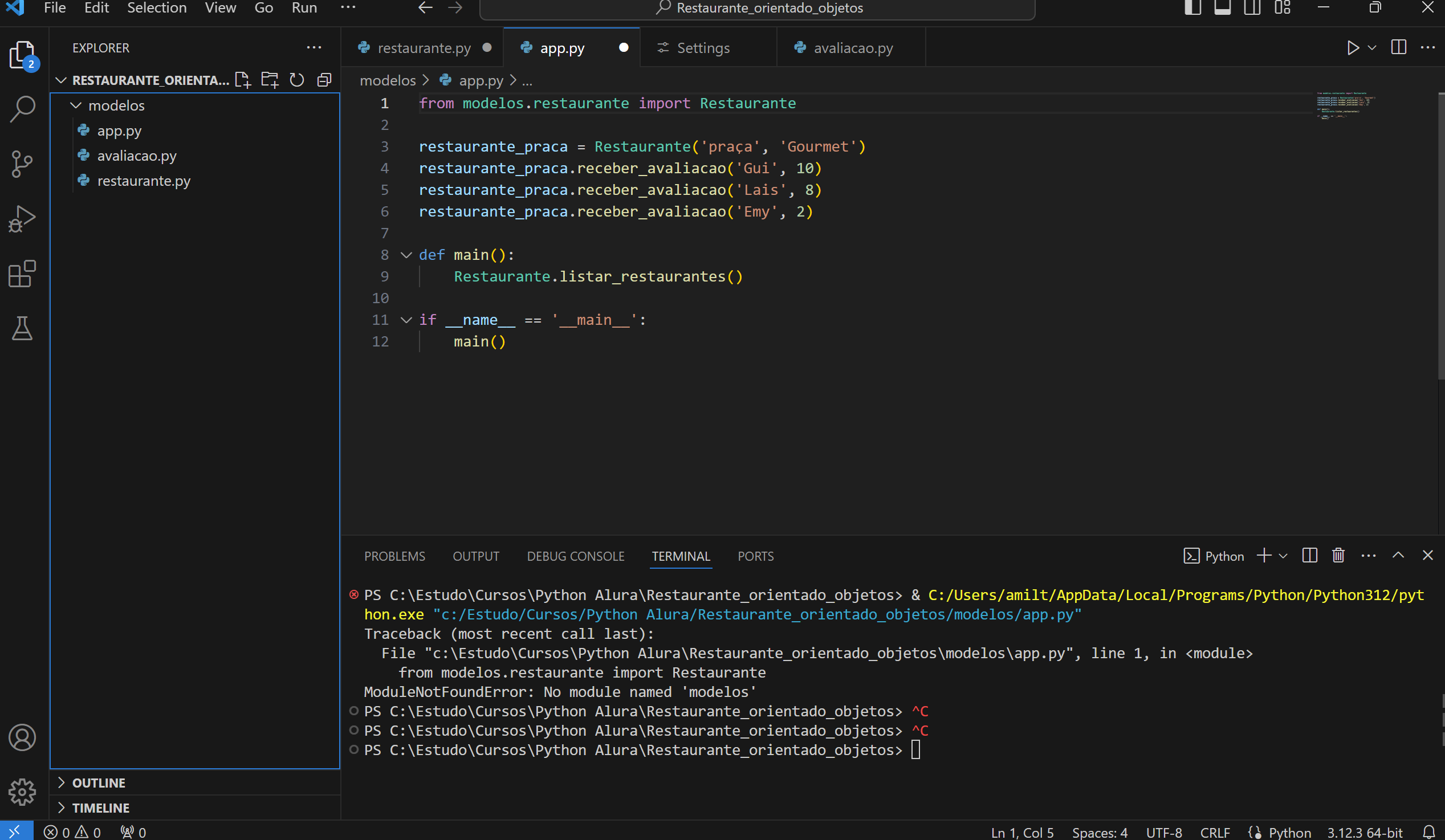Open the Source Control view

[22, 164]
